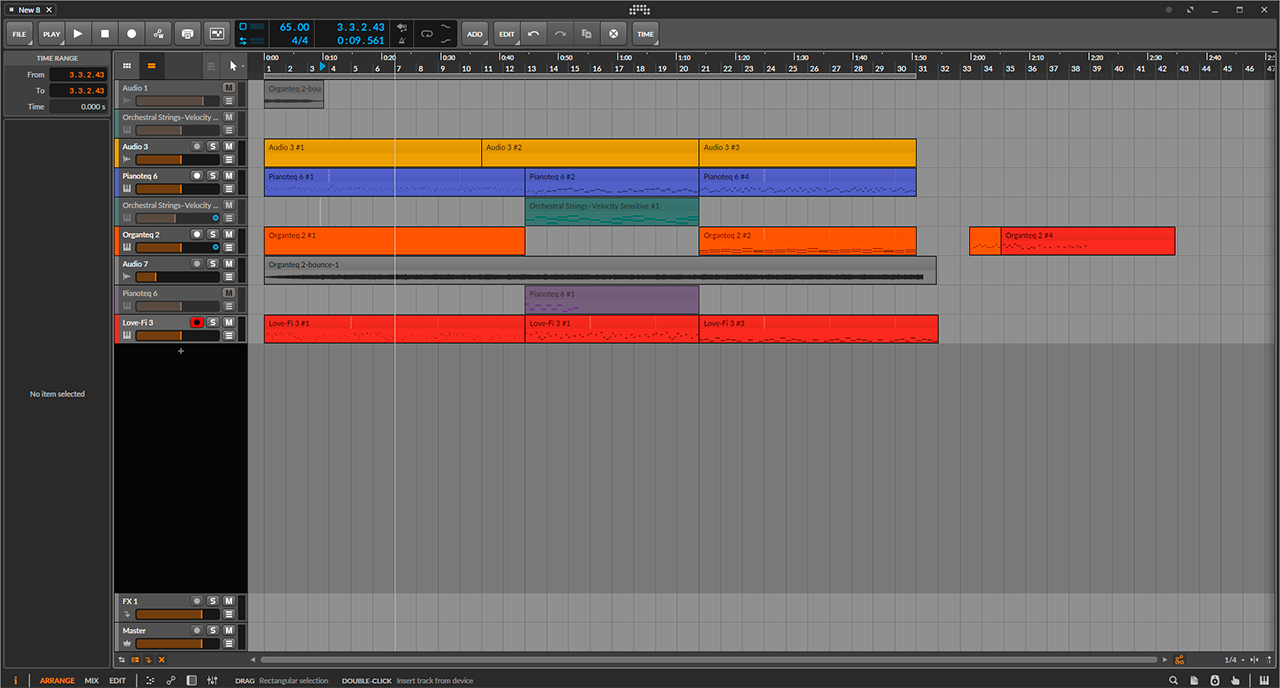Screen dimensions: 1280x688
Task: Close the New 8 project tab
Action: tap(50, 9)
